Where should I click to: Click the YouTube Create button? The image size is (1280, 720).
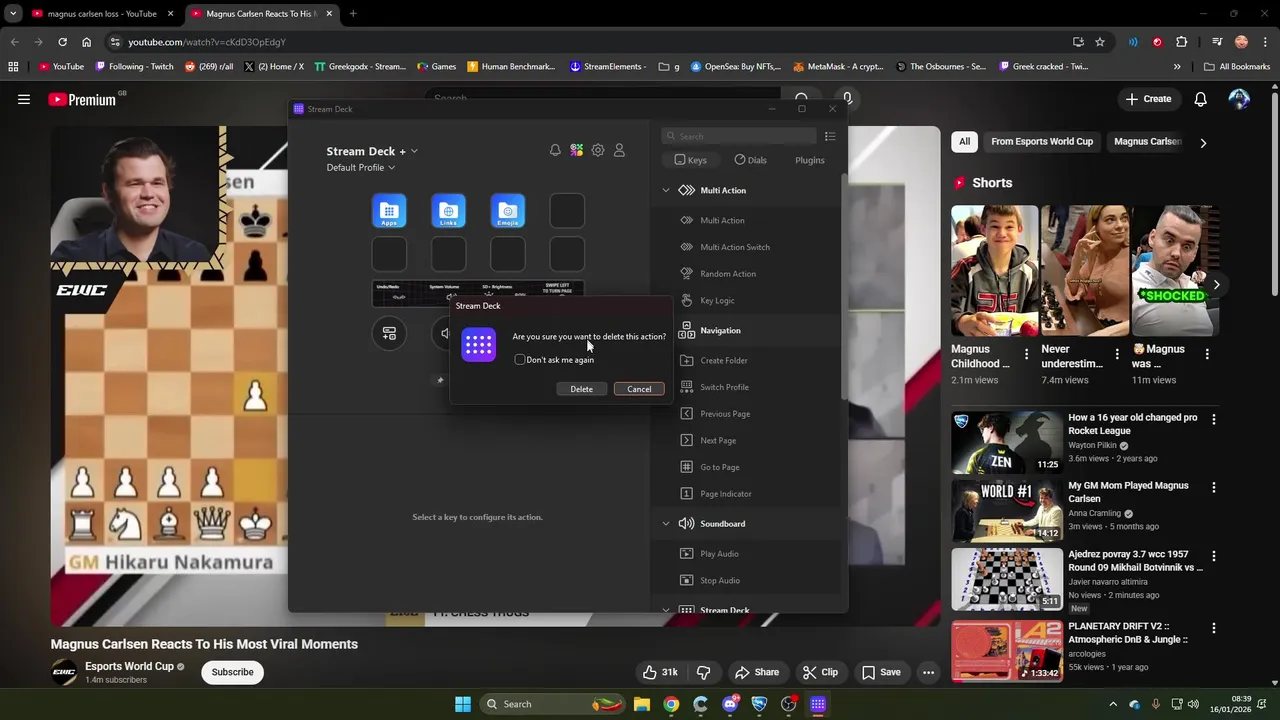1148,99
